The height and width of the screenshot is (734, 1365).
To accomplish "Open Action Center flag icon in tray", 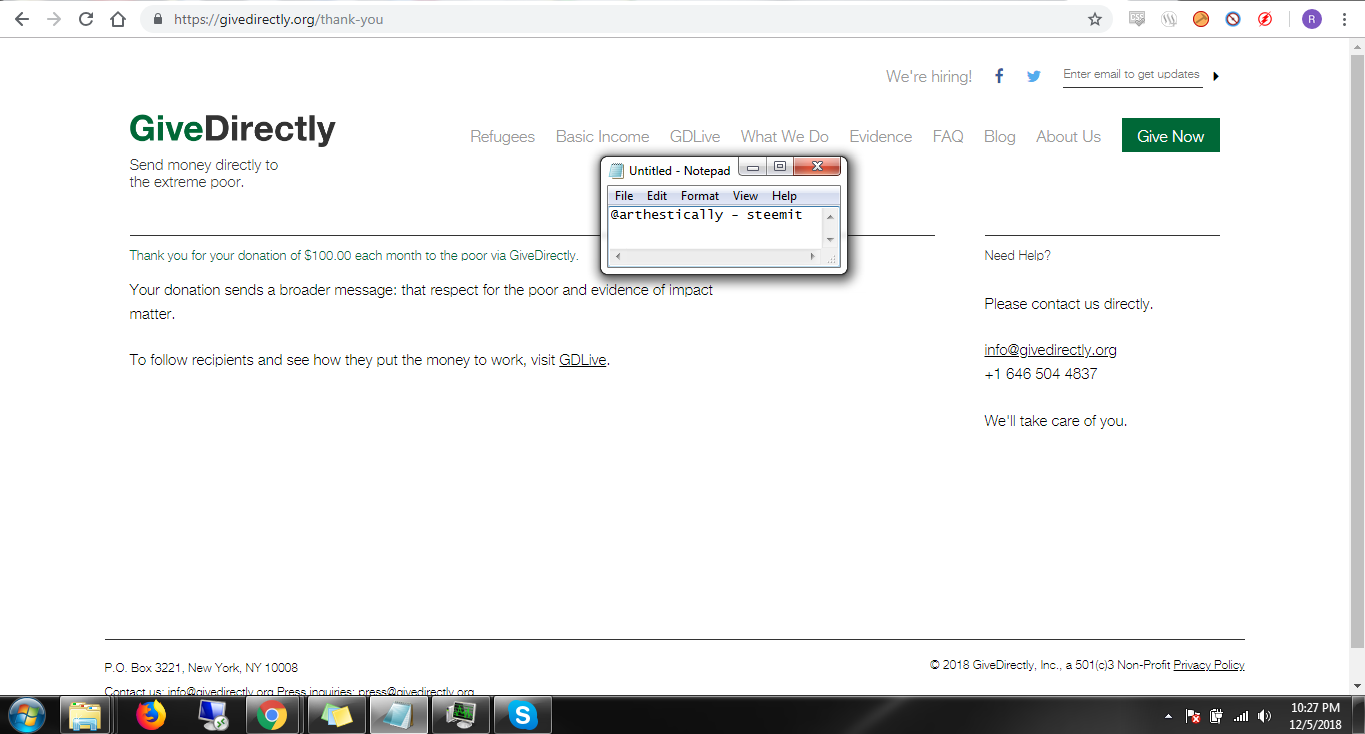I will pos(1193,716).
